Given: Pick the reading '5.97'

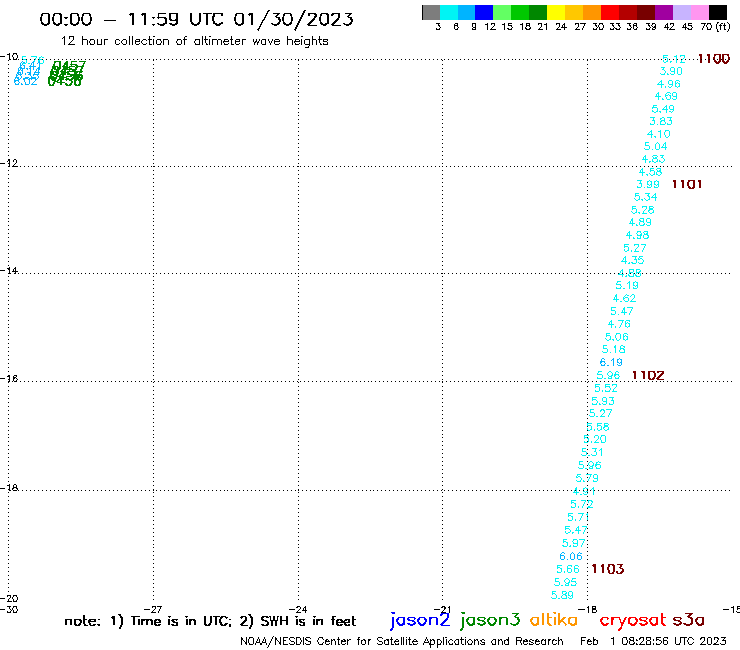Looking at the screenshot, I should [x=574, y=543].
